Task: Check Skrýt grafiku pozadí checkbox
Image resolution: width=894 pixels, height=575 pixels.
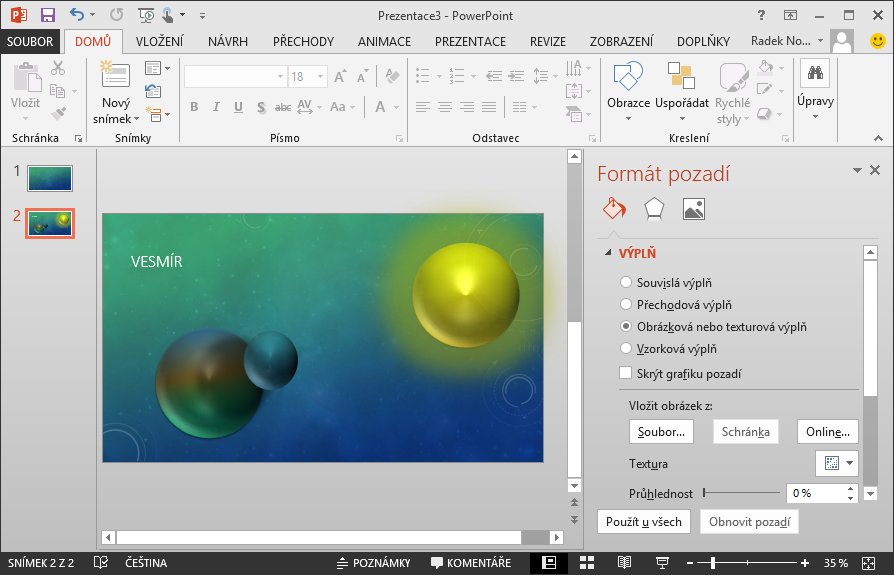Action: click(625, 373)
